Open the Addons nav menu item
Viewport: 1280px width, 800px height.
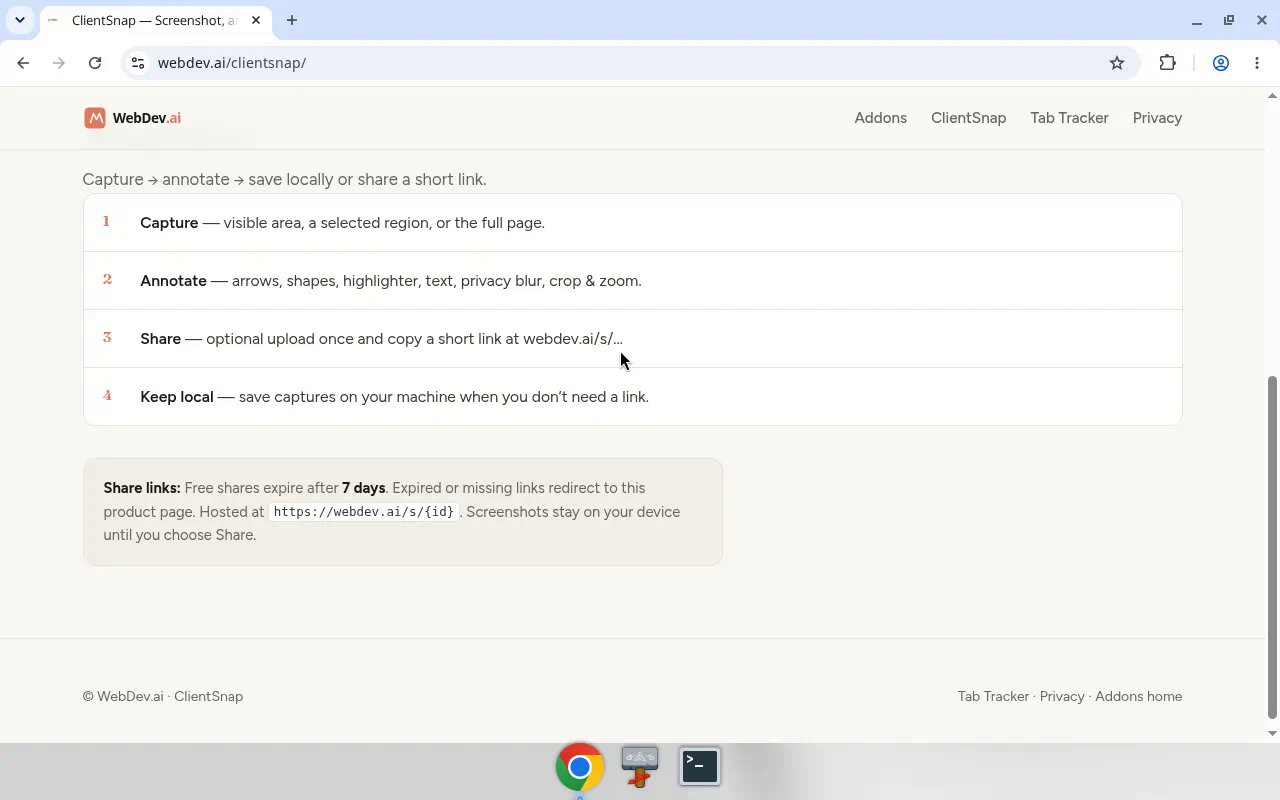click(x=881, y=118)
